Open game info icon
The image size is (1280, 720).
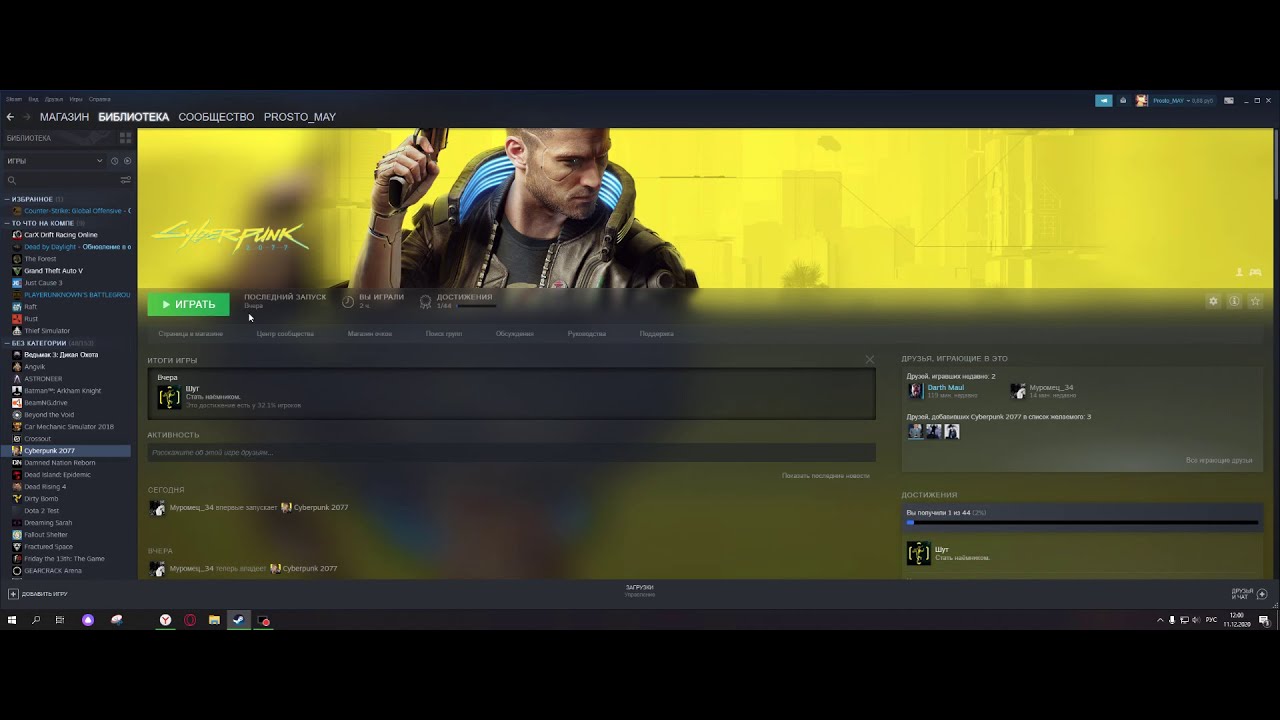(x=1234, y=301)
